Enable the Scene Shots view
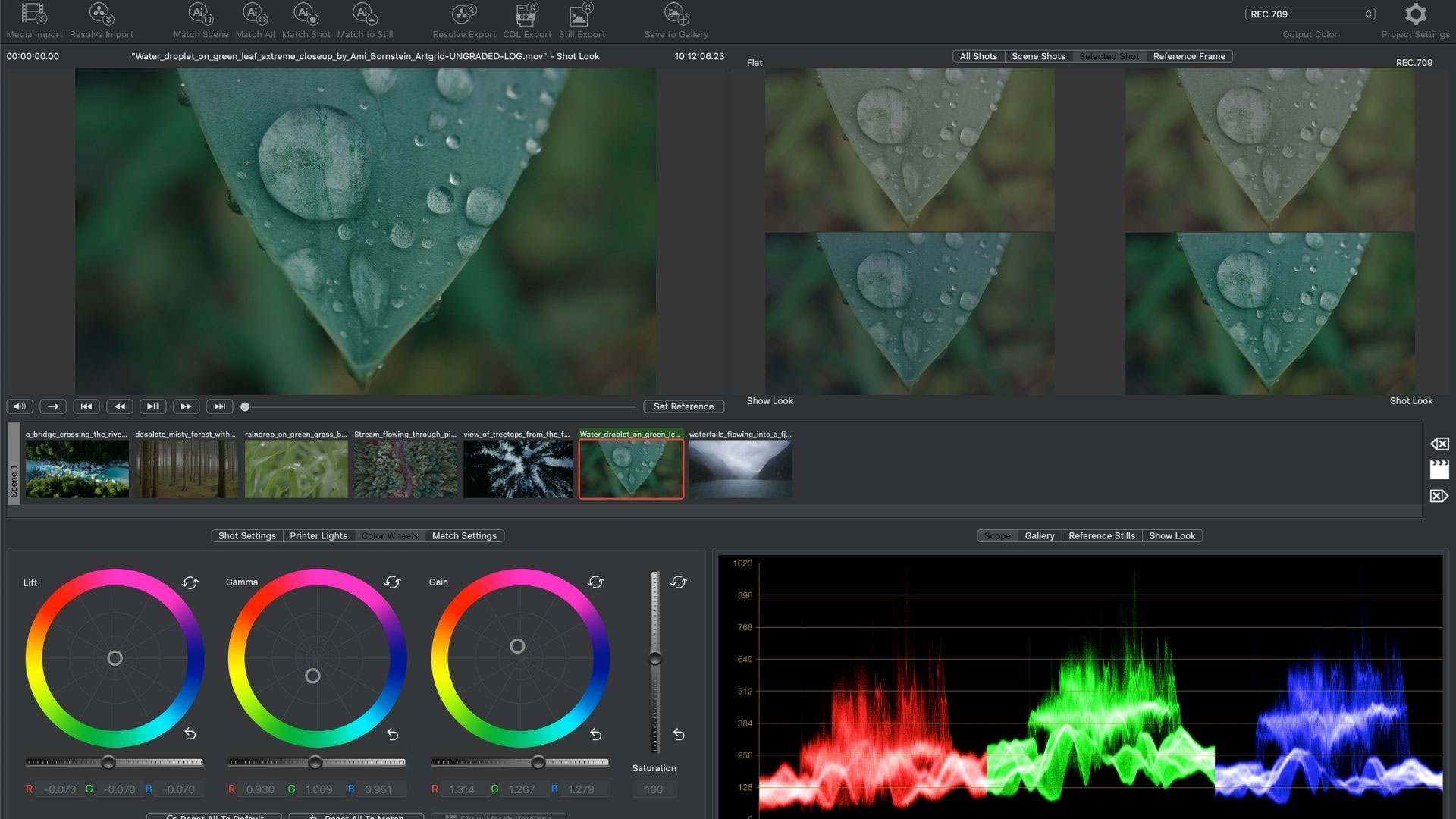 point(1037,56)
